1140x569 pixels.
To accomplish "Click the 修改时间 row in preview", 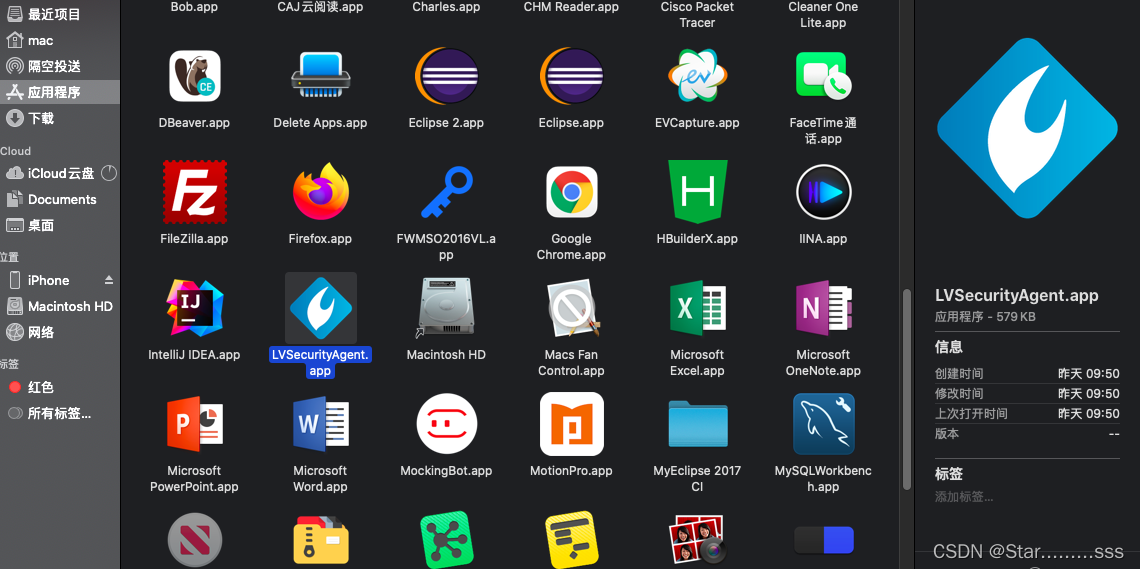I will point(1027,394).
